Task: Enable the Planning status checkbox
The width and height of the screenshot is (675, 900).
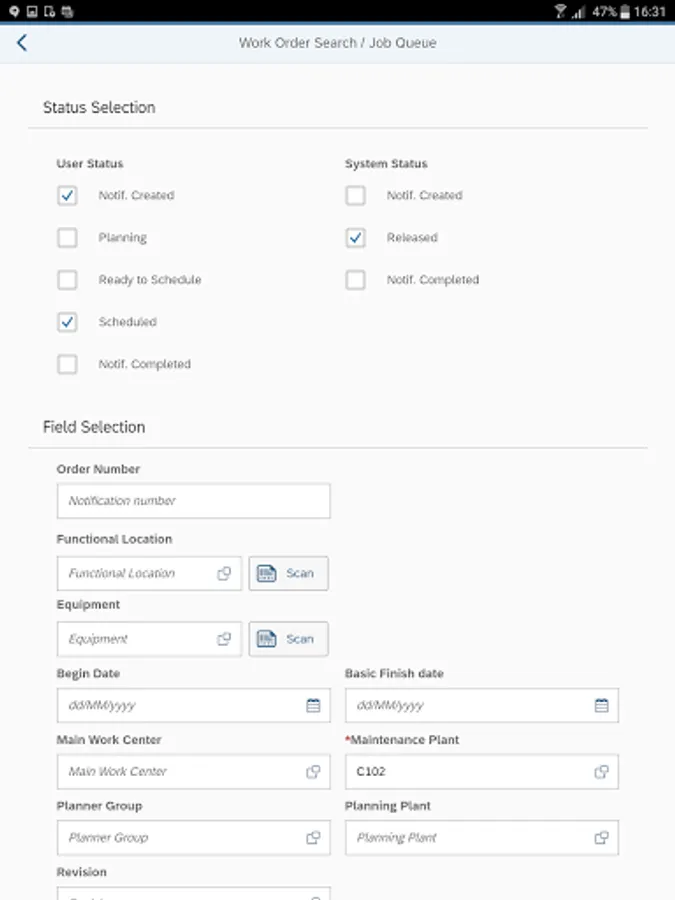Action: 67,238
